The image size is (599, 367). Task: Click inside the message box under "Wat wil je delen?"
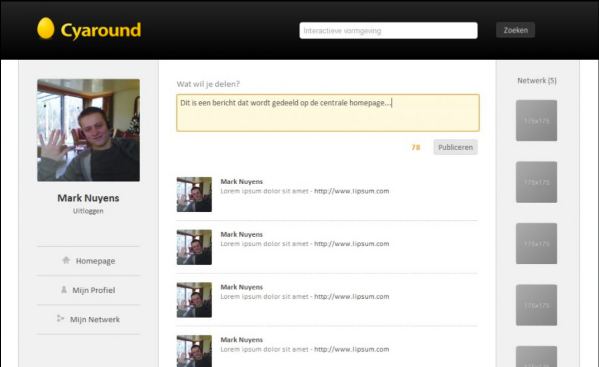coord(328,113)
